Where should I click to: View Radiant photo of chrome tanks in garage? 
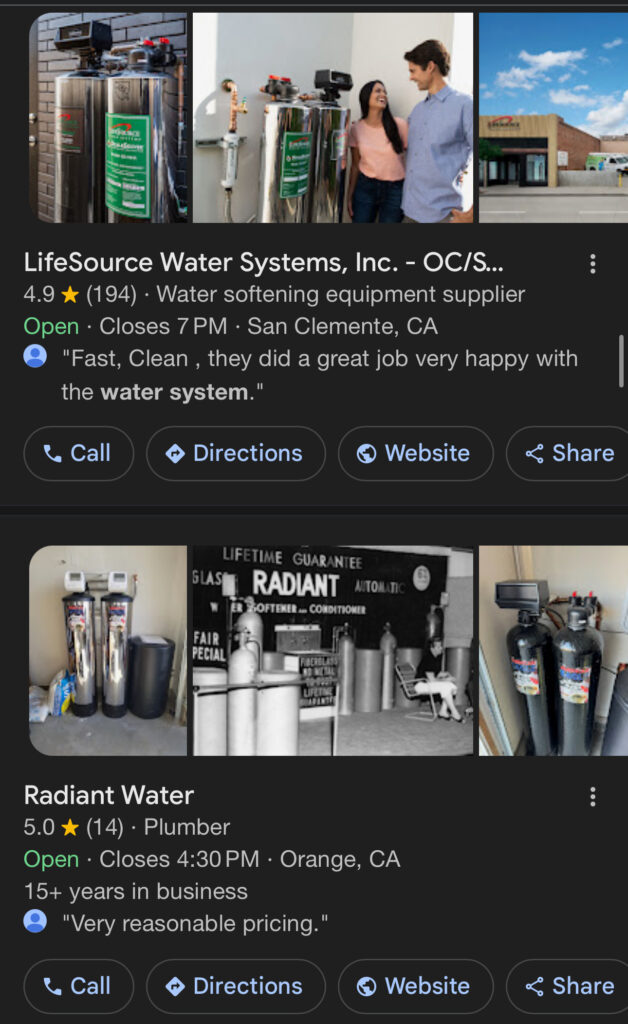[108, 650]
